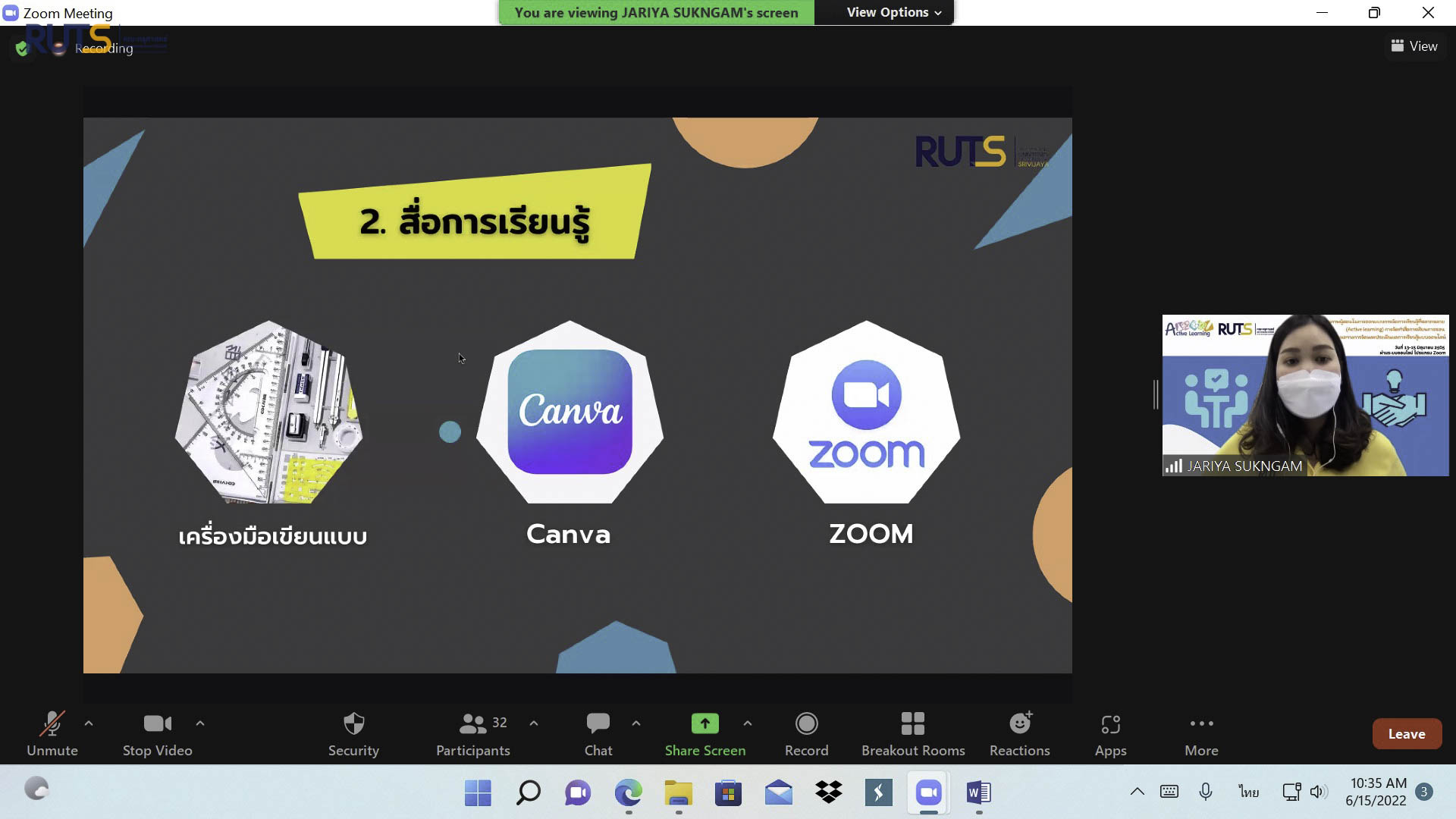The width and height of the screenshot is (1456, 819).
Task: Open Microsoft Store from taskbar
Action: [728, 792]
